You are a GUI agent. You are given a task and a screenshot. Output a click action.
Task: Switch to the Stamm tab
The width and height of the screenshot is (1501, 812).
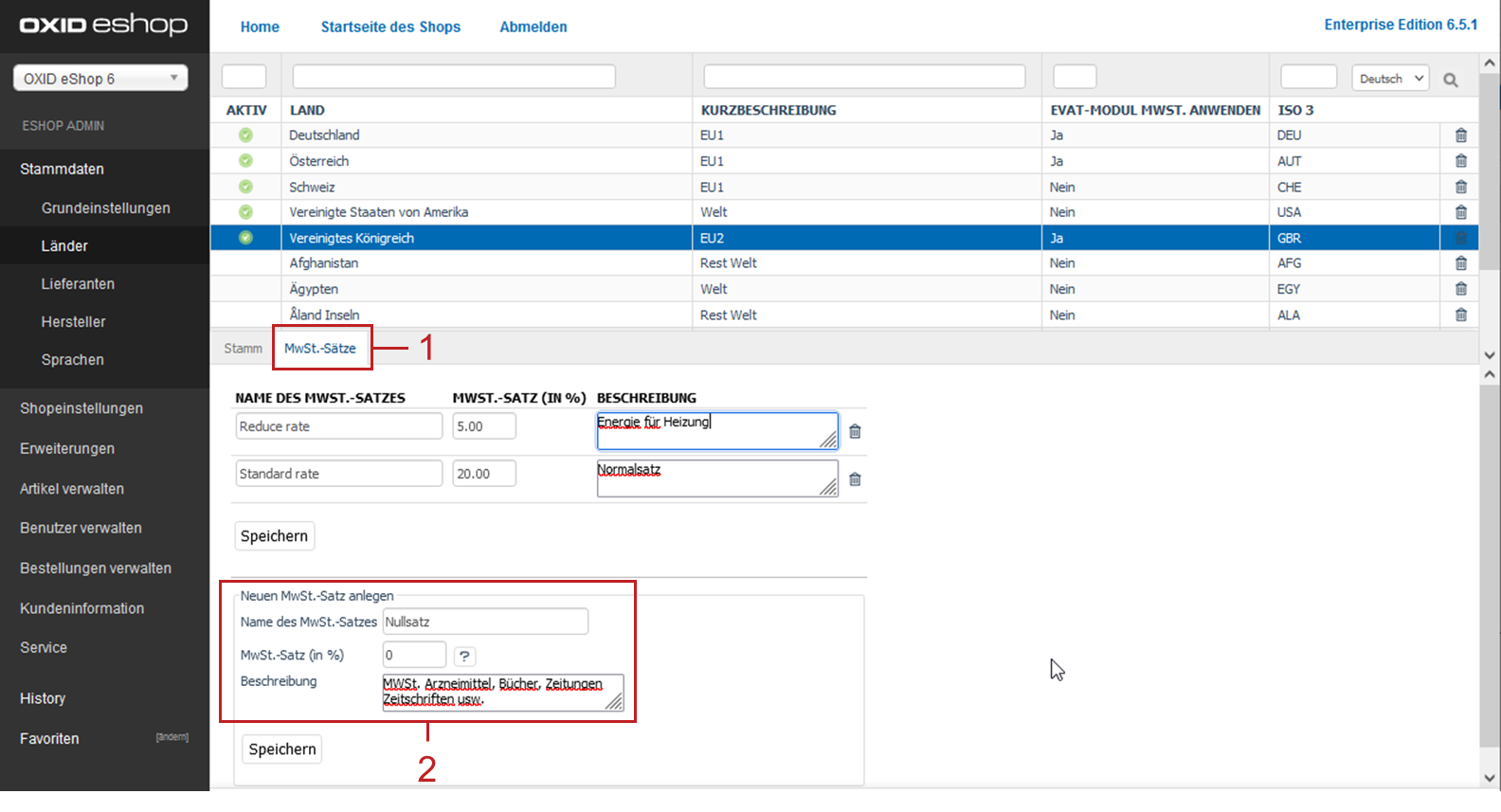[x=243, y=349]
